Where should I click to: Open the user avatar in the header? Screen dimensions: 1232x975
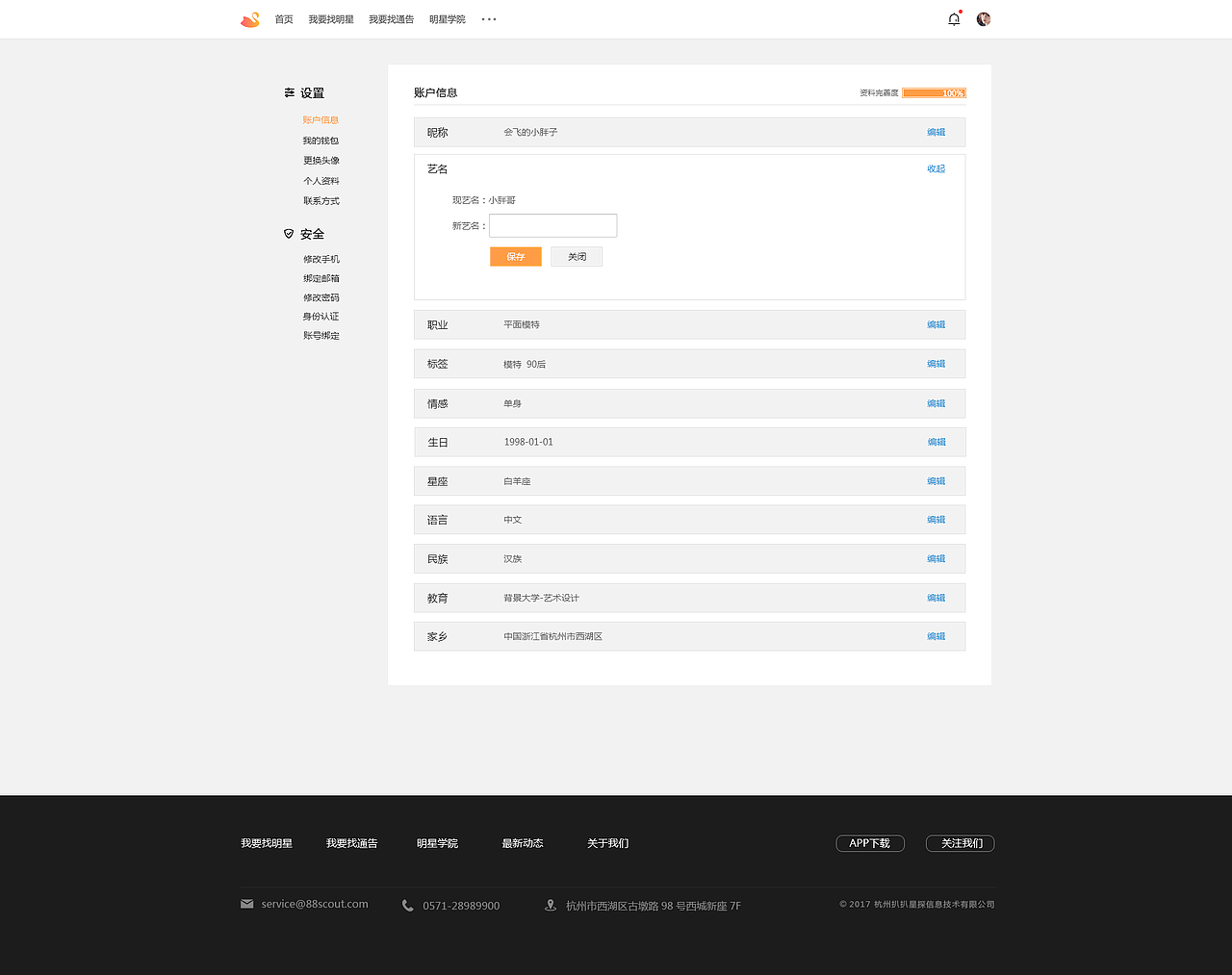pyautogui.click(x=984, y=19)
